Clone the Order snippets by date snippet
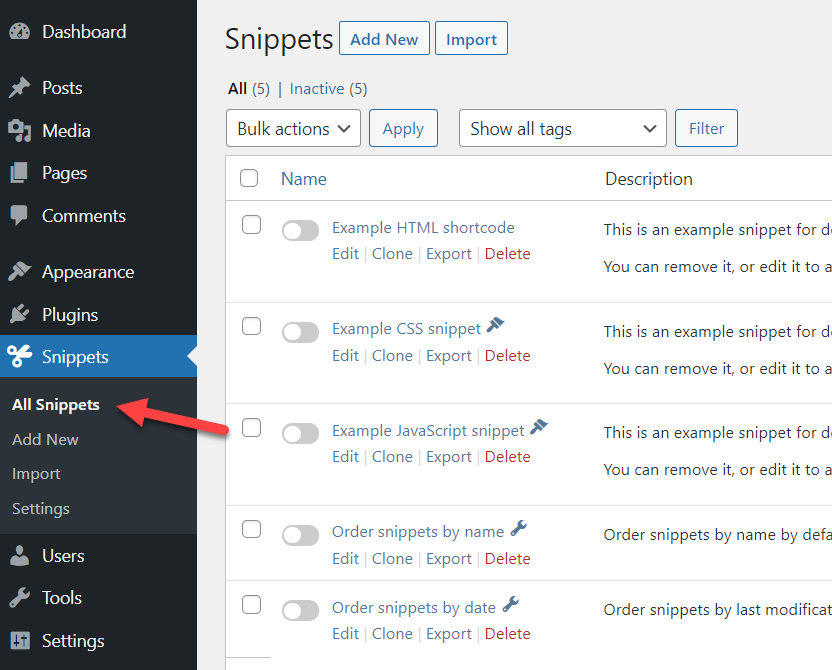The height and width of the screenshot is (670, 832). click(392, 633)
